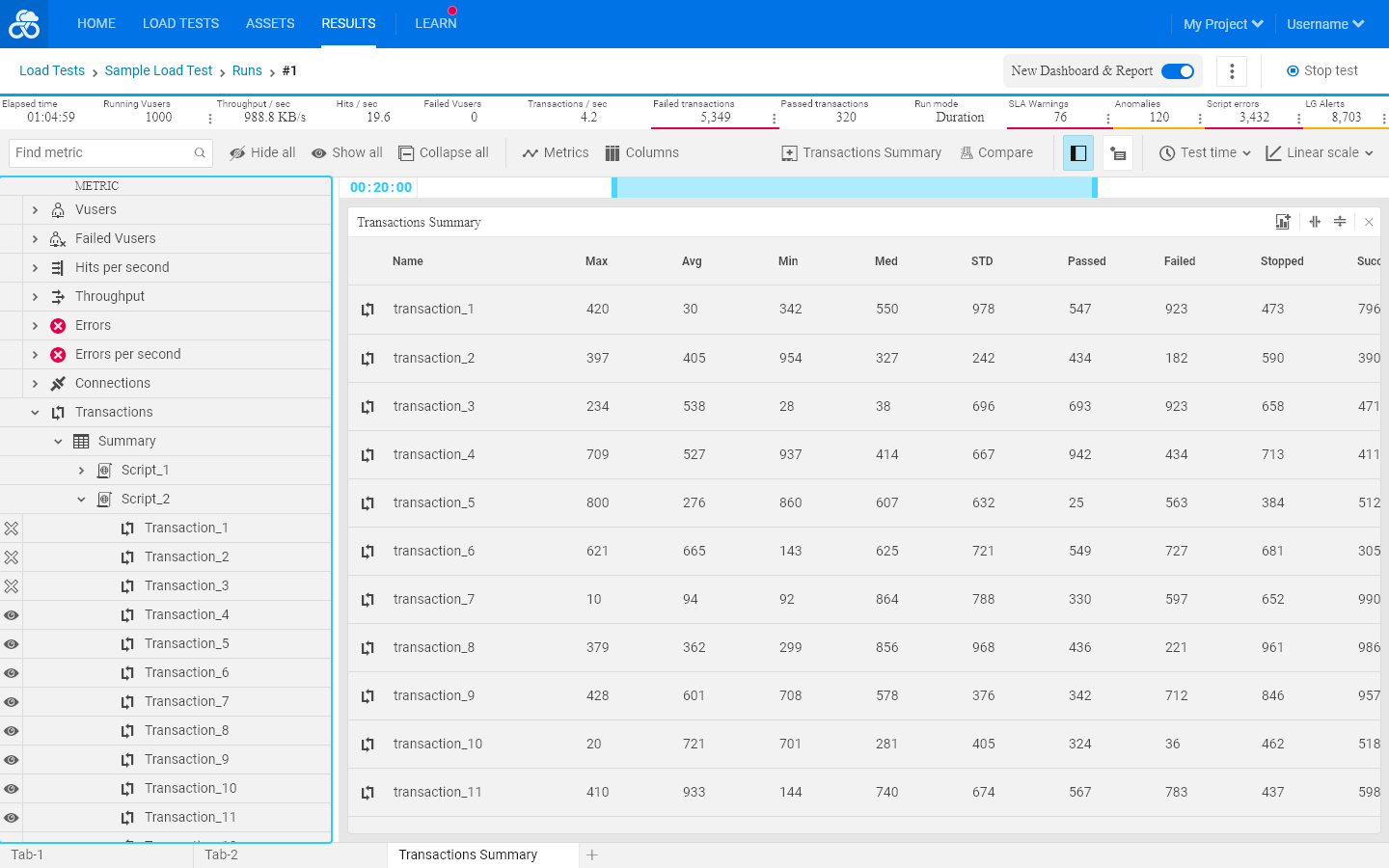Hide Transaction_4 using its eye icon
The width and height of the screenshot is (1389, 868).
click(x=12, y=615)
